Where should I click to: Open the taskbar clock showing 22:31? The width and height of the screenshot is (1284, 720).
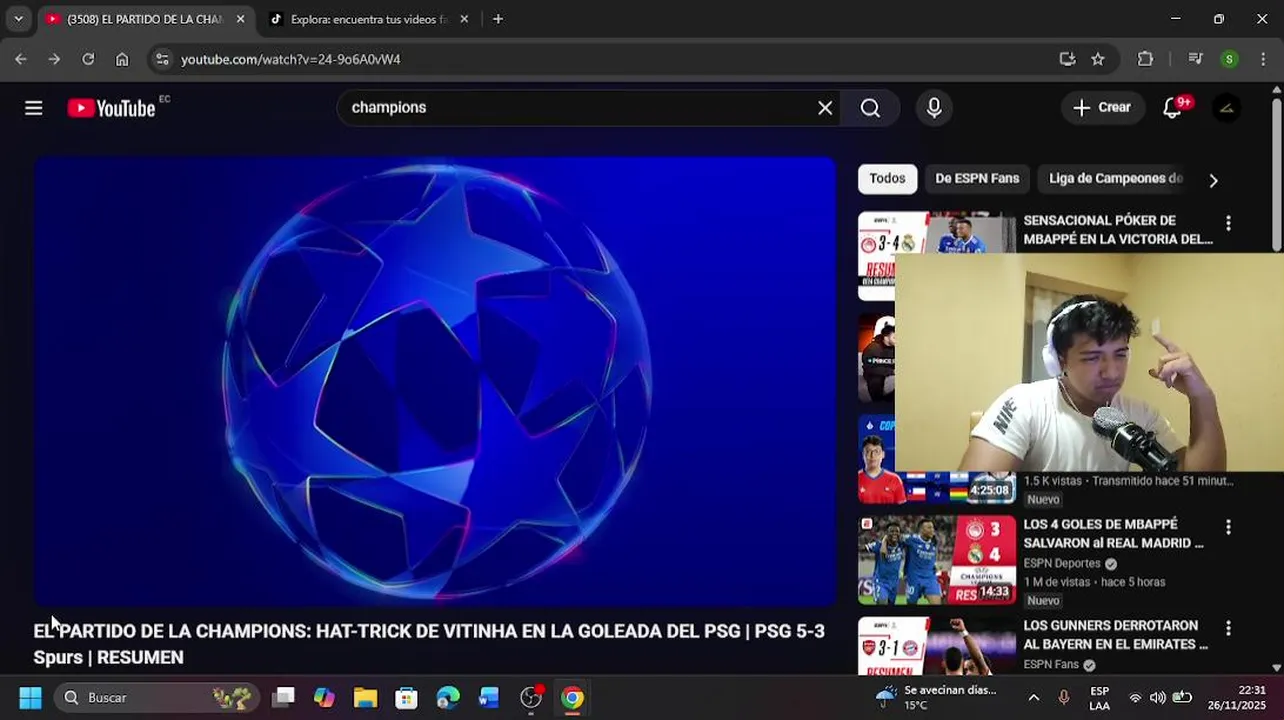click(x=1236, y=697)
